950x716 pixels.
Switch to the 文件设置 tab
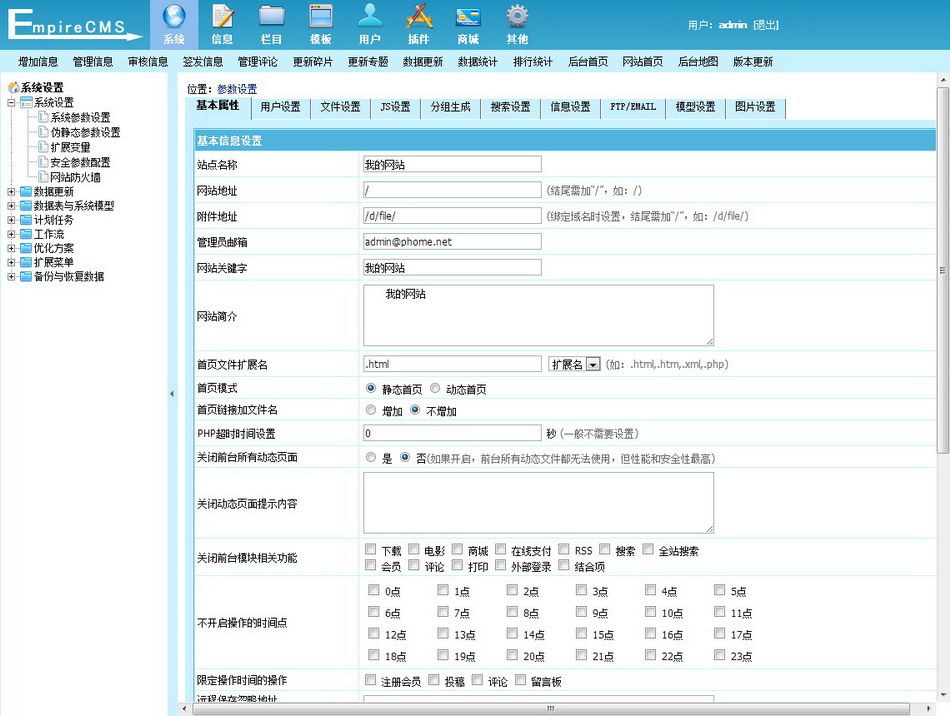pos(340,107)
